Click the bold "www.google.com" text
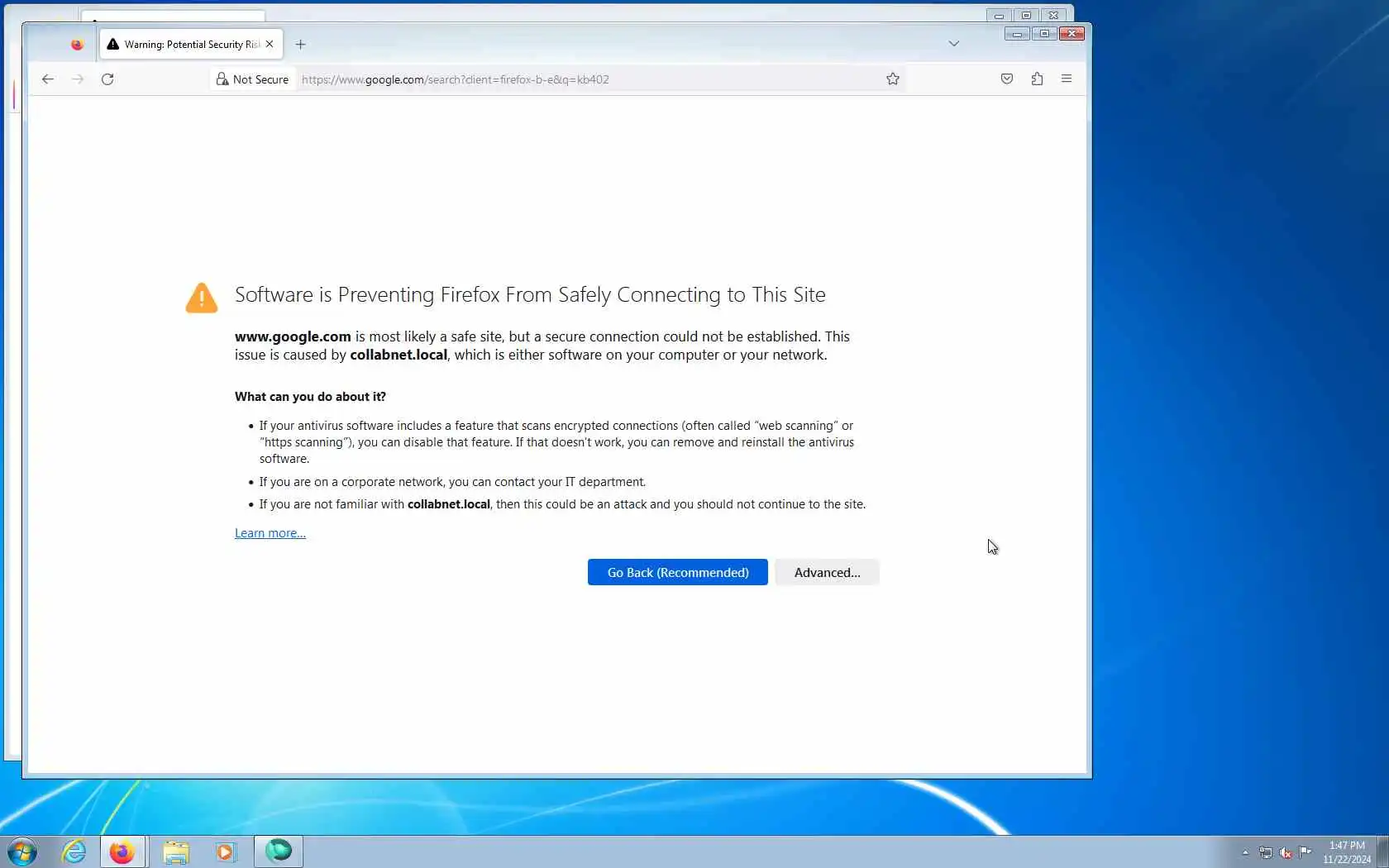The width and height of the screenshot is (1389, 868). pos(293,336)
